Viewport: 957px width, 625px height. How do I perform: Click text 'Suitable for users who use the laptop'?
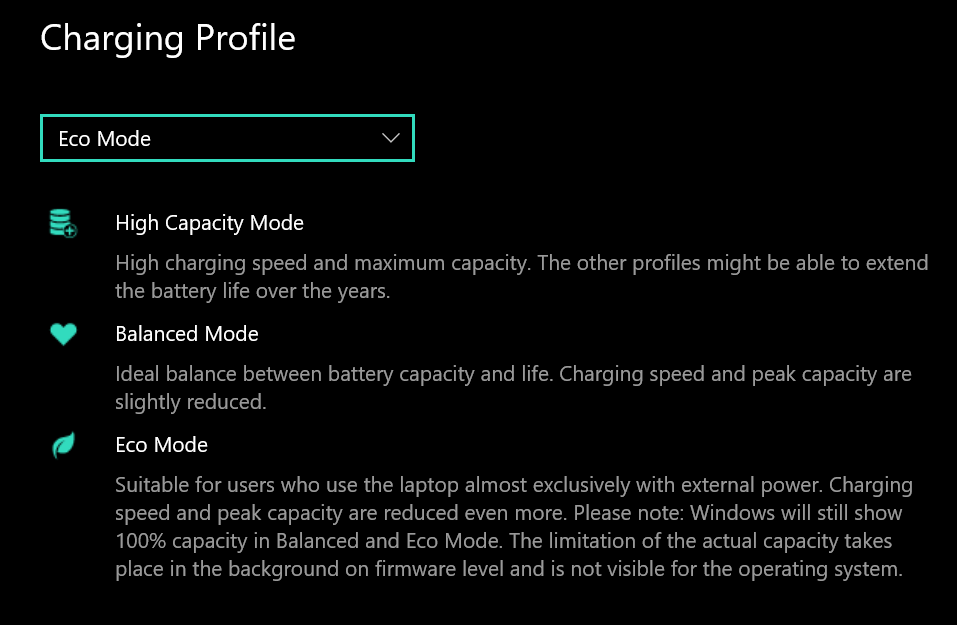coord(287,485)
